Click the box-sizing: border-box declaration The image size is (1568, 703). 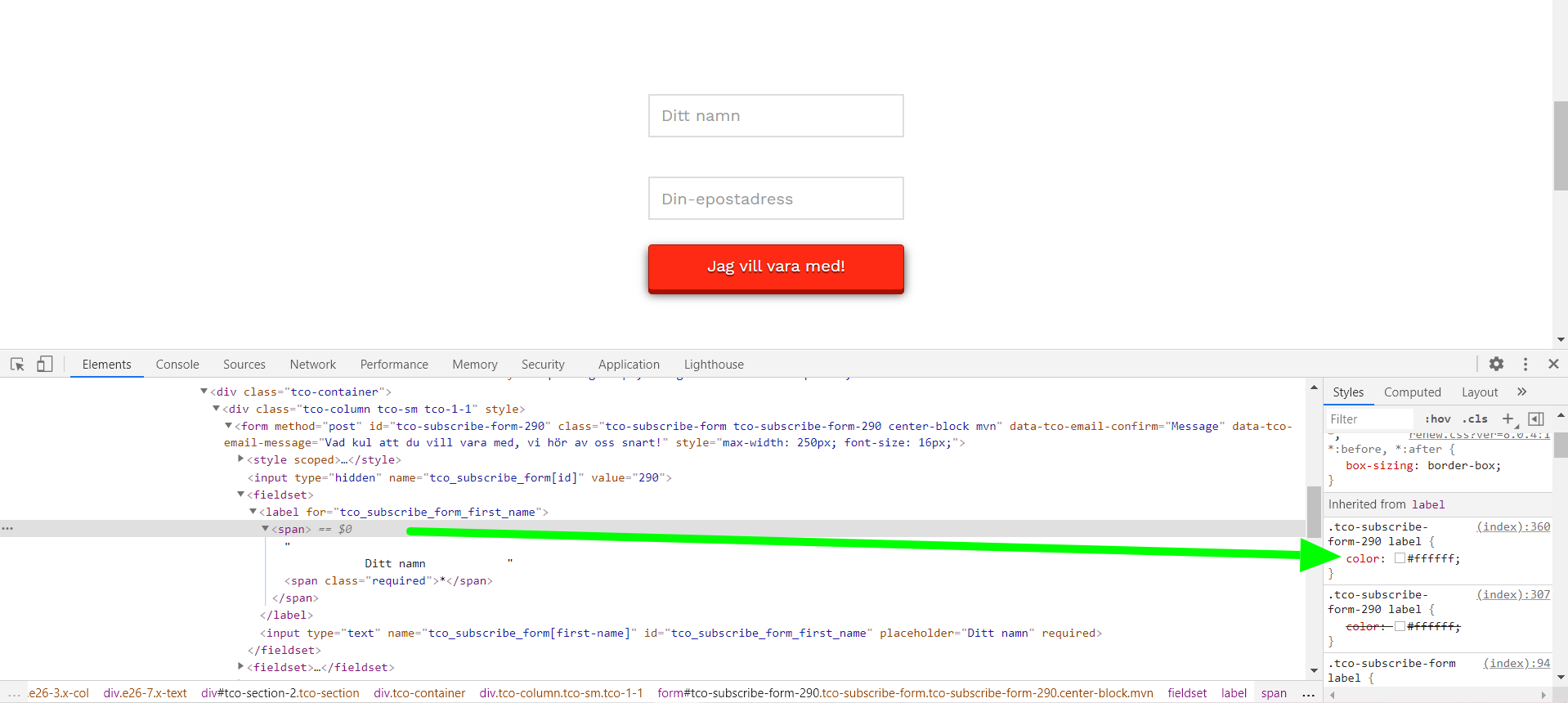point(1423,466)
